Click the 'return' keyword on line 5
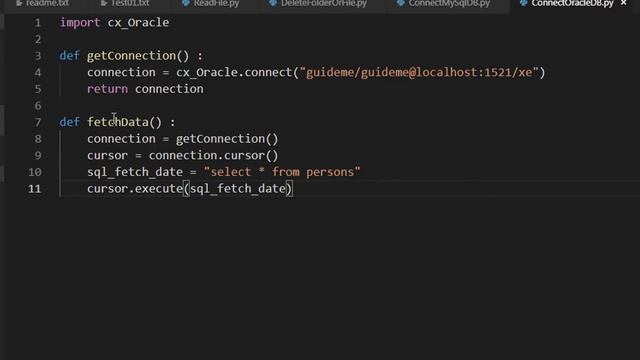This screenshot has width=640, height=360. (107, 89)
